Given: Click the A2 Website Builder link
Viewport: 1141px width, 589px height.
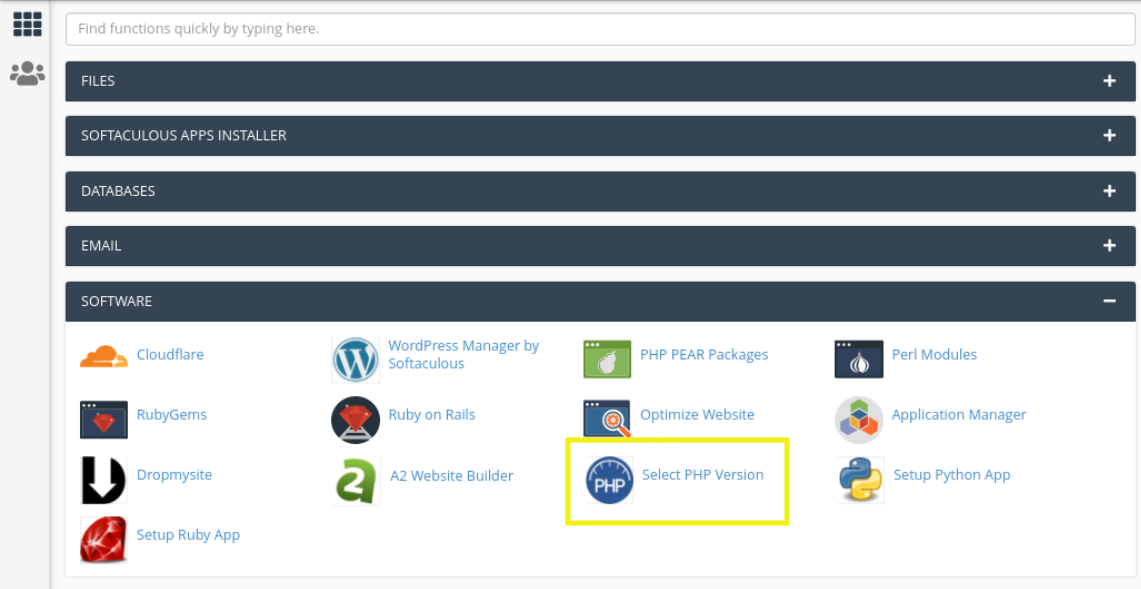Looking at the screenshot, I should [451, 476].
